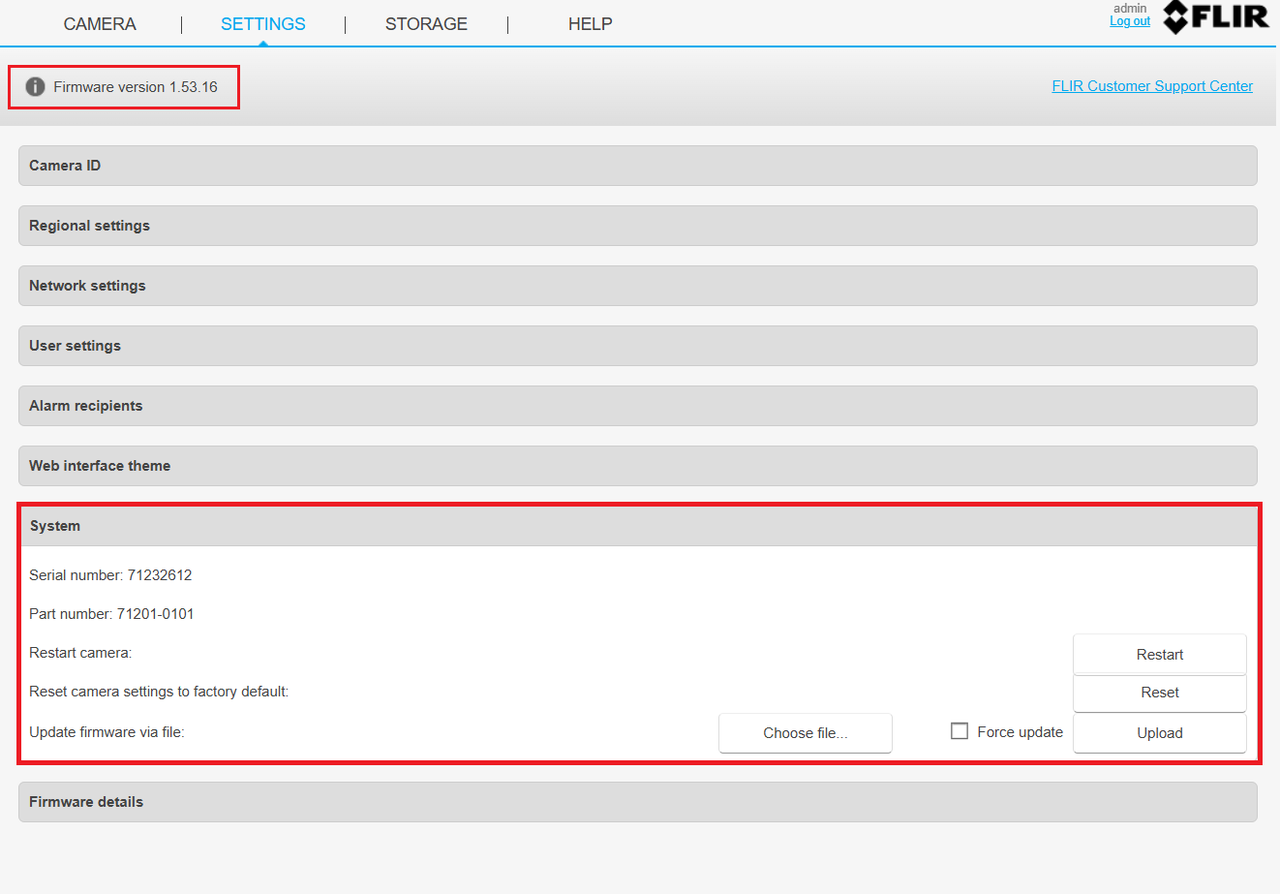Open the FLIR Customer Support Center link

(1152, 86)
